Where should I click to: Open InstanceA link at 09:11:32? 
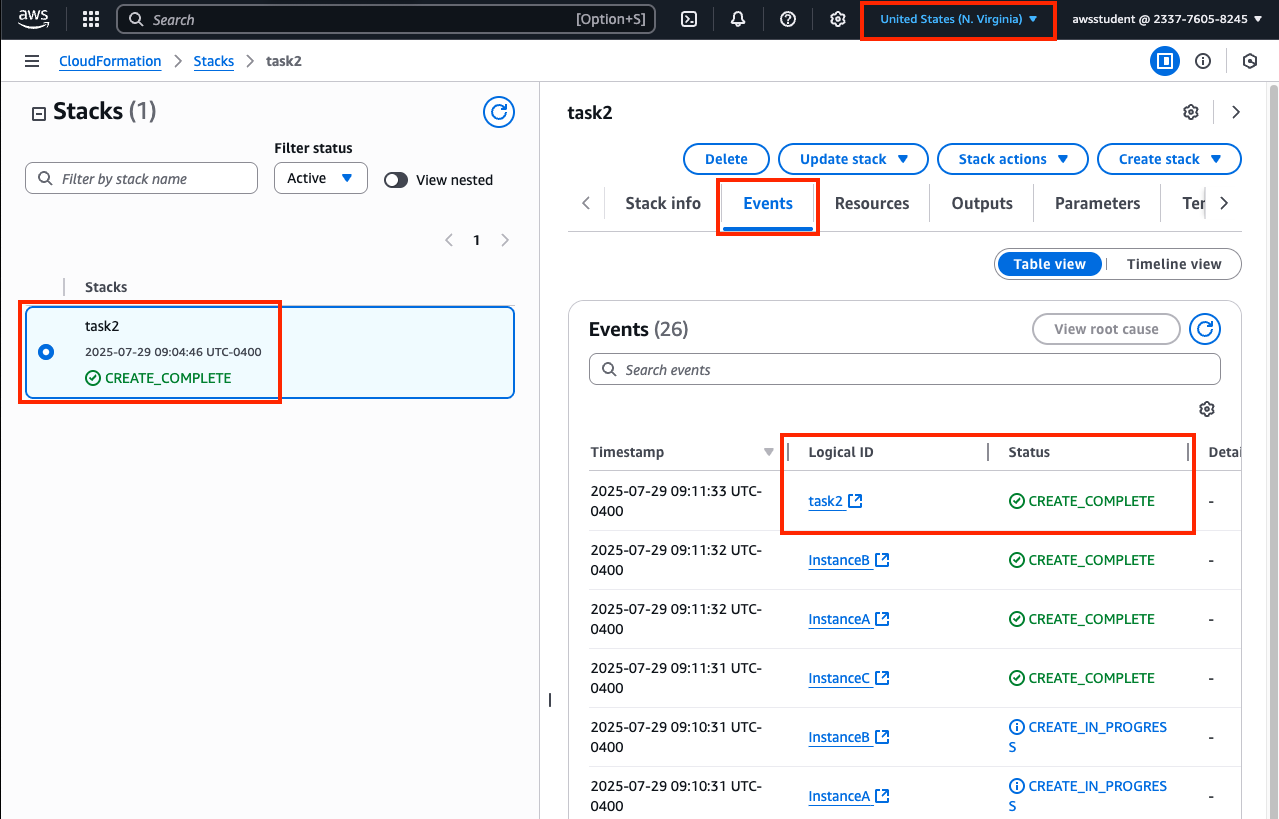pyautogui.click(x=839, y=619)
